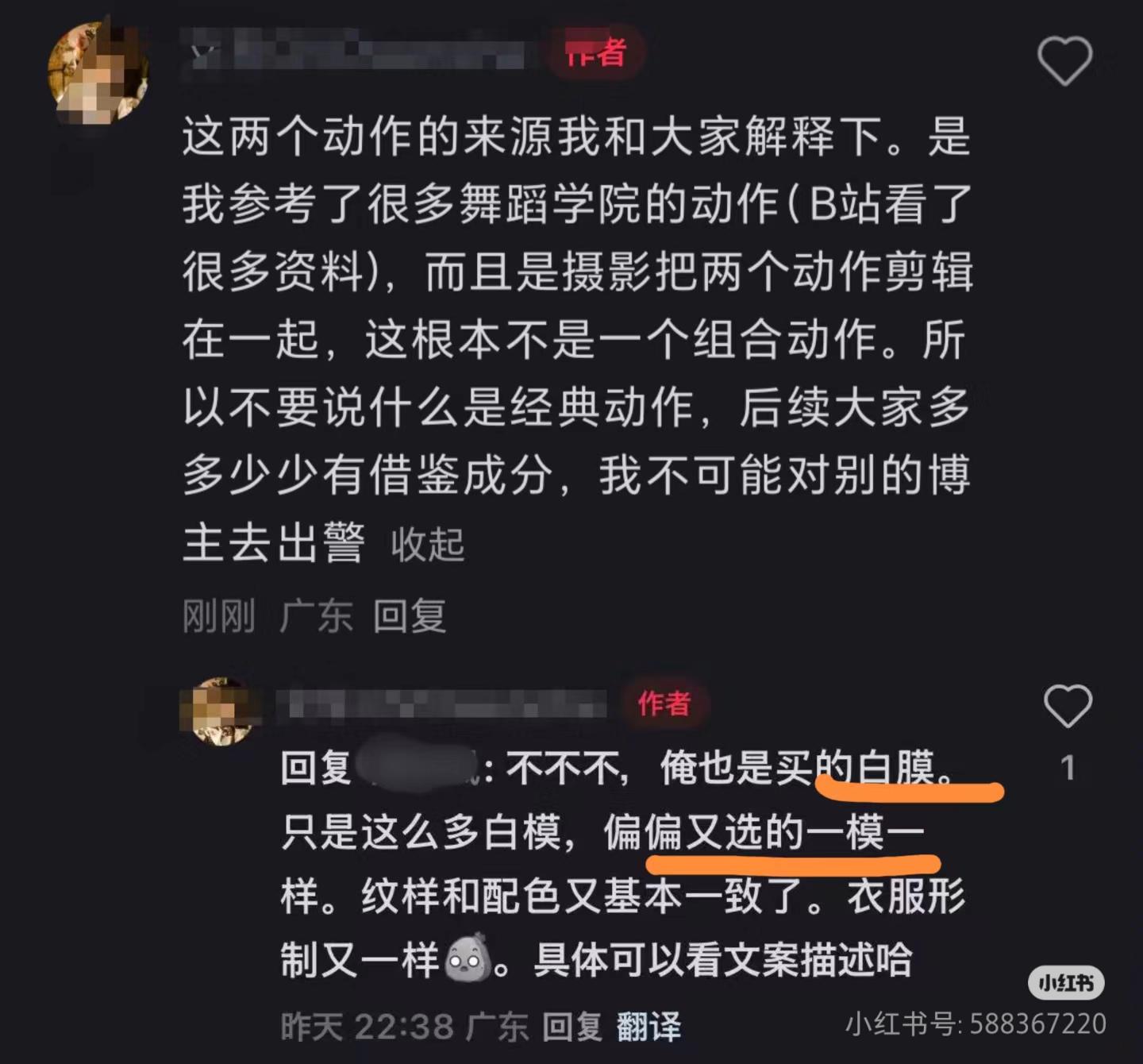
Task: Tap the 刚刚 timestamp on top comment
Action: tap(218, 616)
